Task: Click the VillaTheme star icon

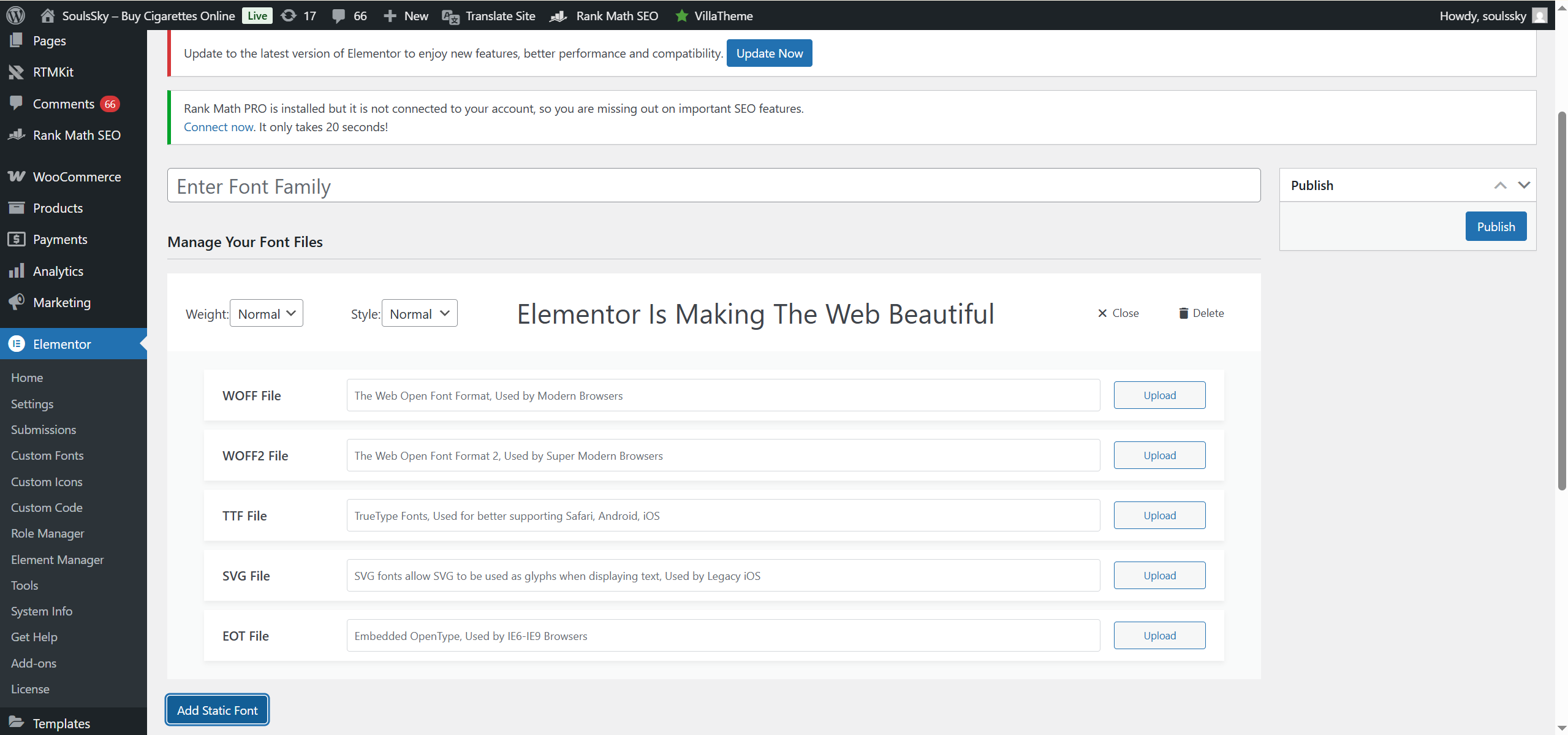Action: tap(681, 16)
